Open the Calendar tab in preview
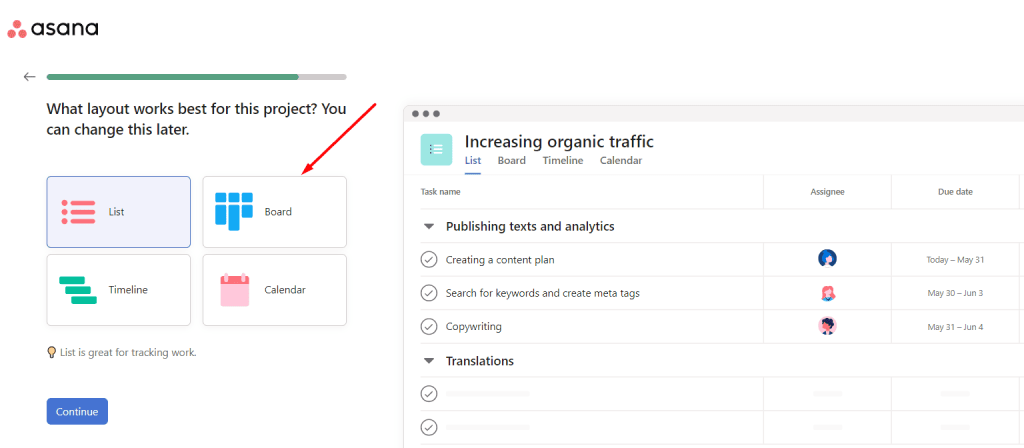 click(x=620, y=160)
